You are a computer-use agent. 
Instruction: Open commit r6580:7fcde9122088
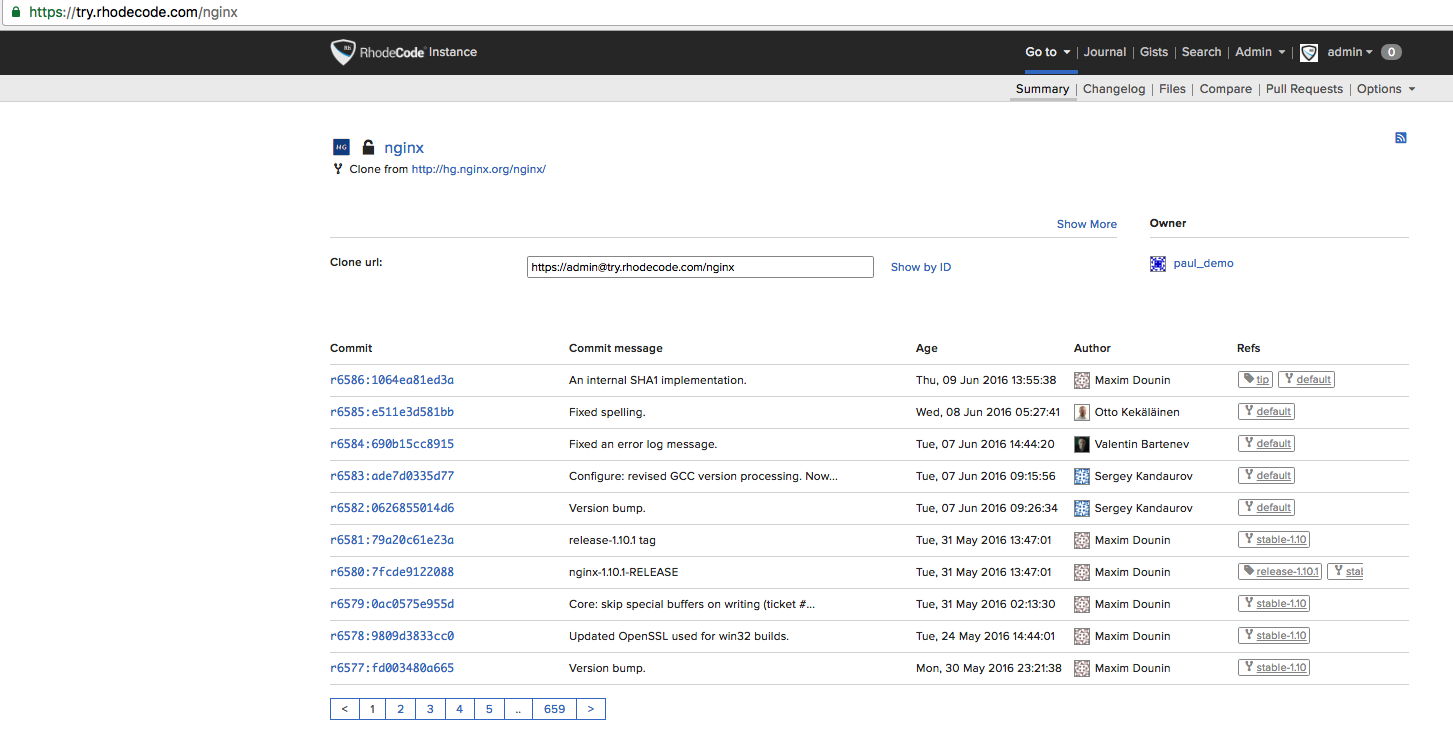pyautogui.click(x=392, y=572)
